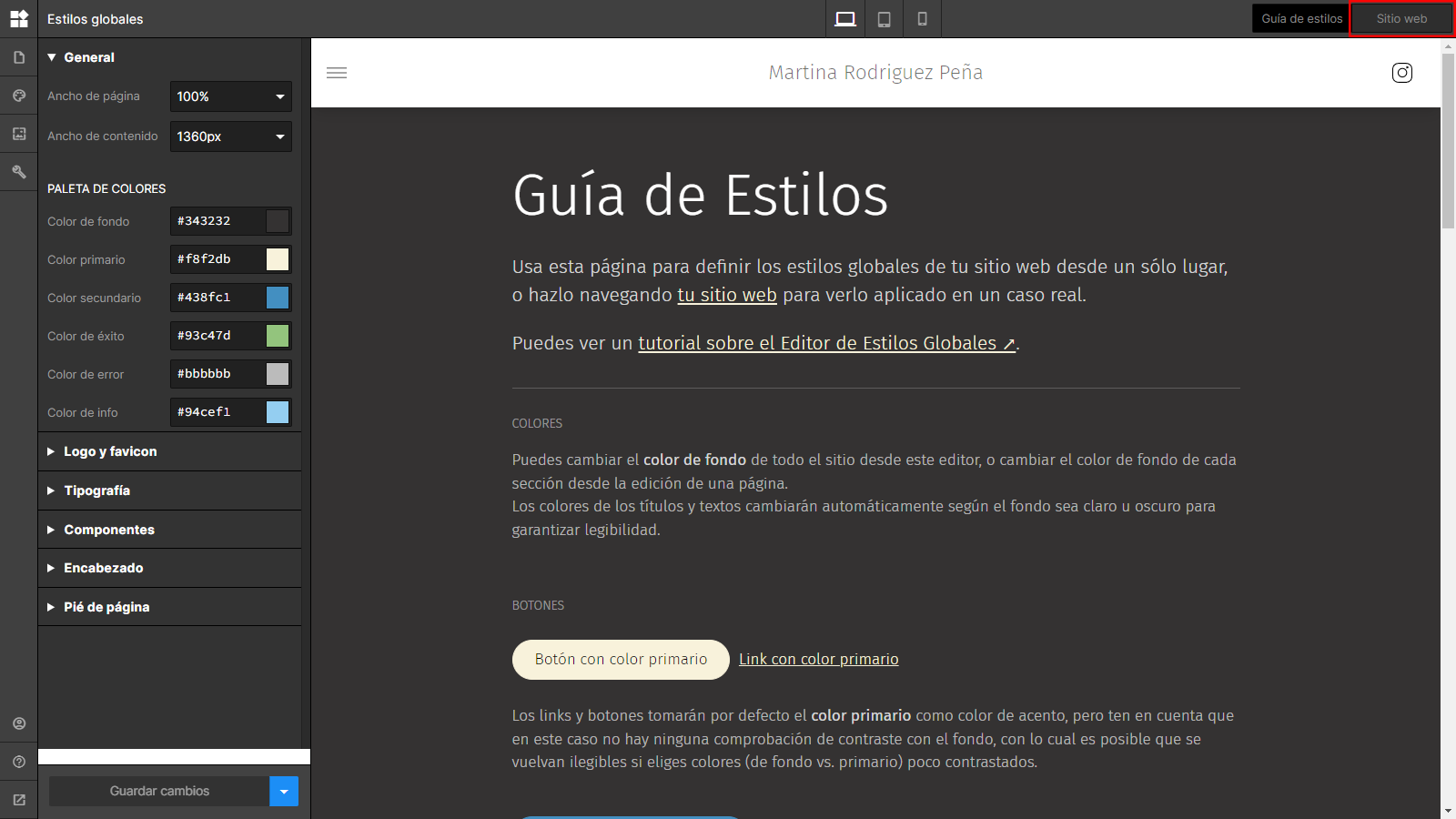Viewport: 1456px width, 819px height.
Task: Switch to mobile phone preview
Action: coord(922,19)
